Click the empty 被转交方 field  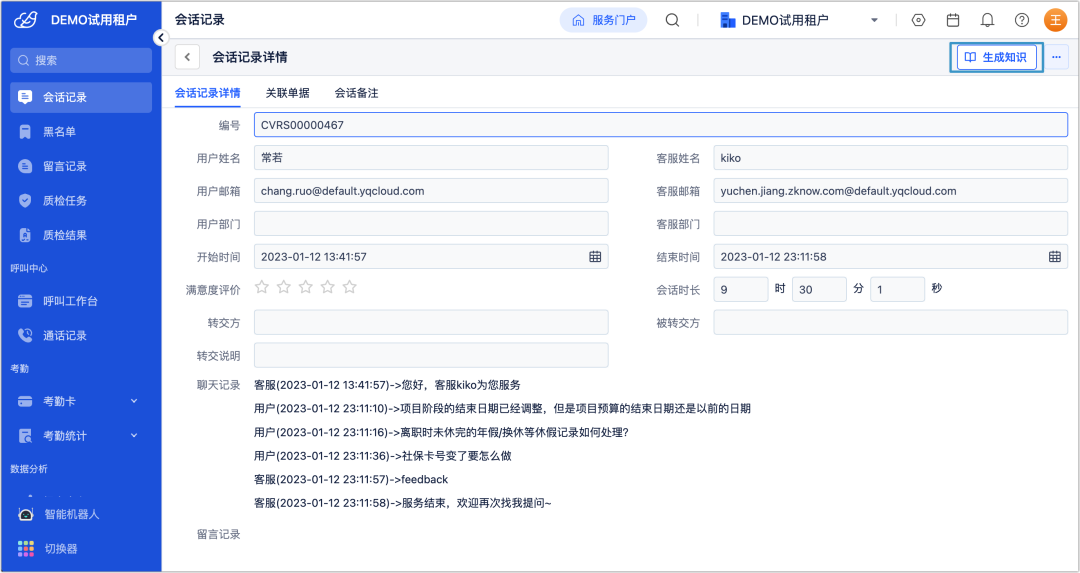pyautogui.click(x=891, y=322)
